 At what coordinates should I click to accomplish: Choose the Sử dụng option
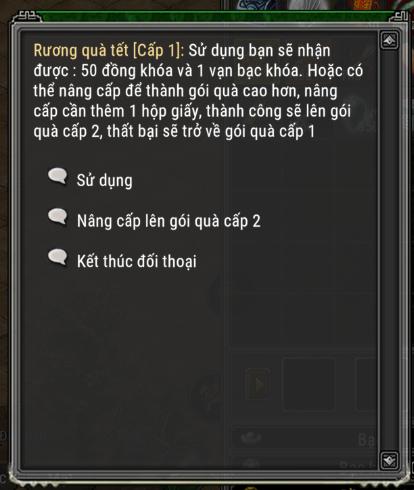click(105, 181)
